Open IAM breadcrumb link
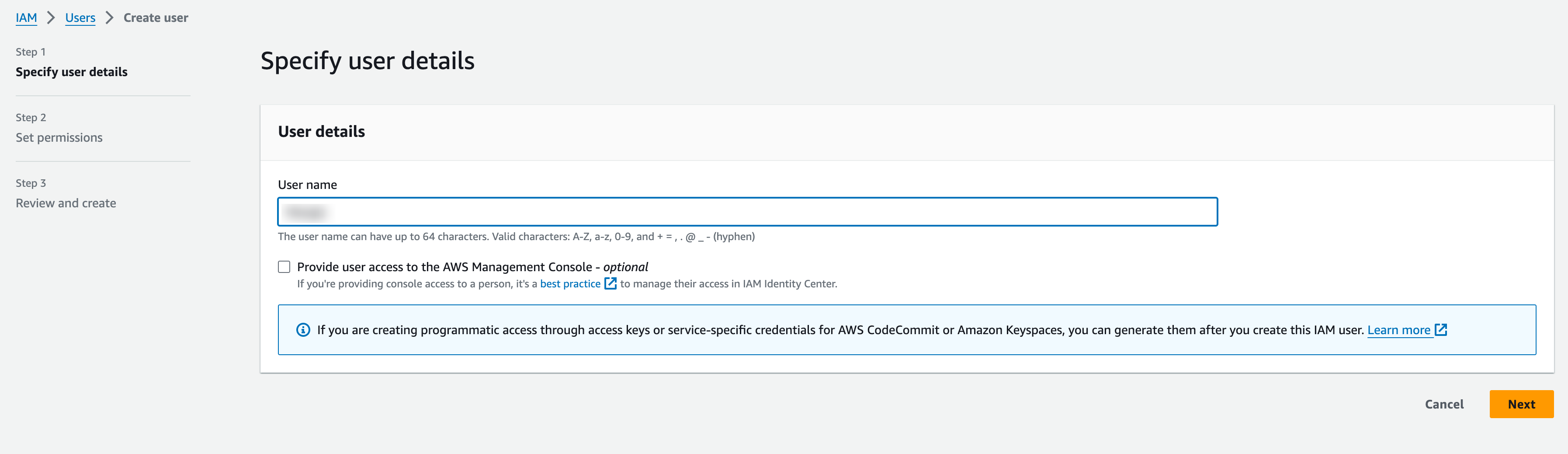Screen dimensions: 1568x454 pyautogui.click(x=26, y=17)
